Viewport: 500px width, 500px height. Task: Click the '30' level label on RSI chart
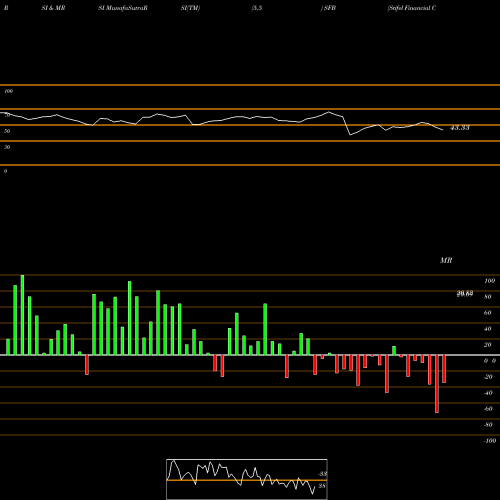tap(7, 147)
